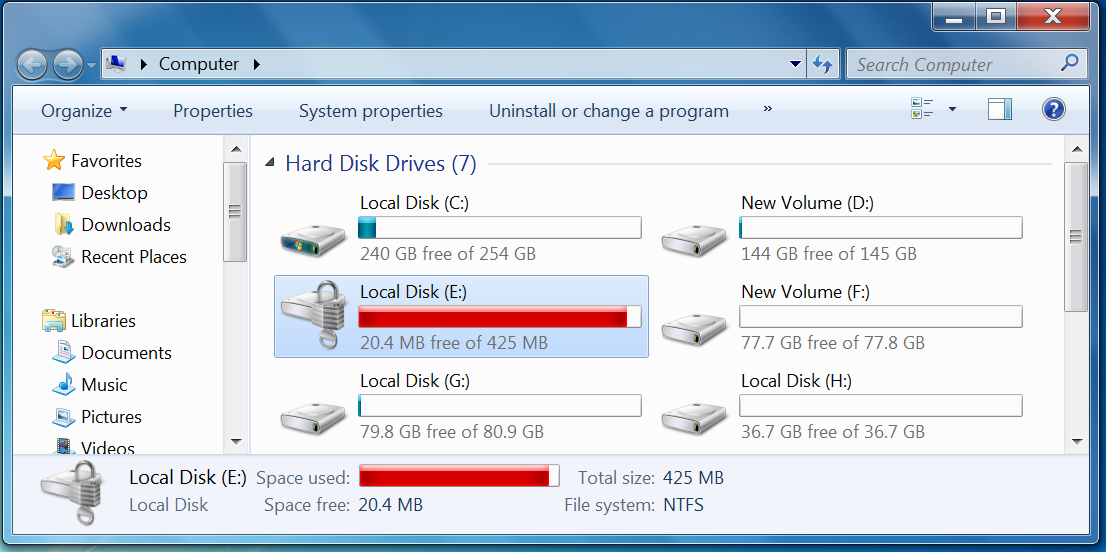Viewport: 1106px width, 552px height.
Task: Click the main pane scroll up arrow
Action: (1076, 149)
